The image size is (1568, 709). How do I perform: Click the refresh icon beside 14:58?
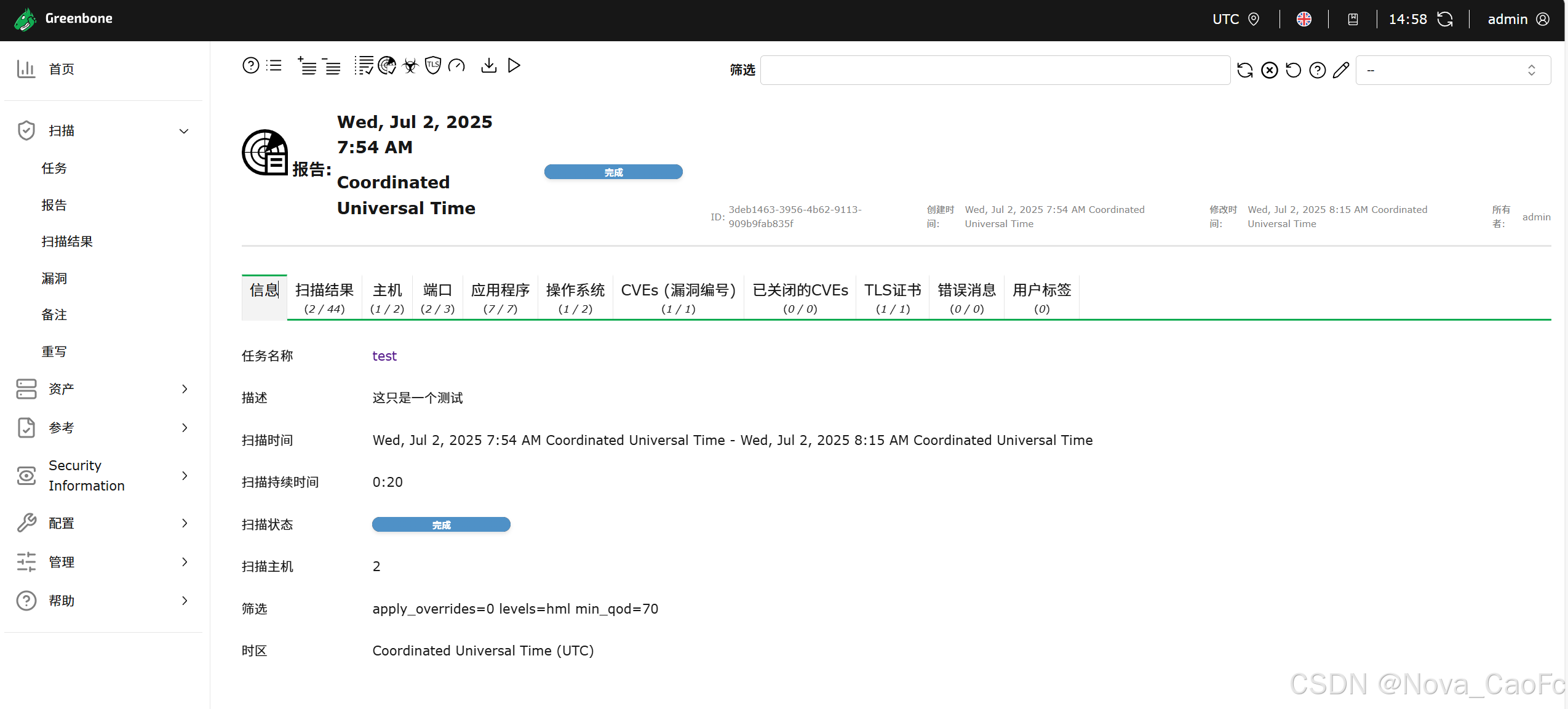(1445, 19)
